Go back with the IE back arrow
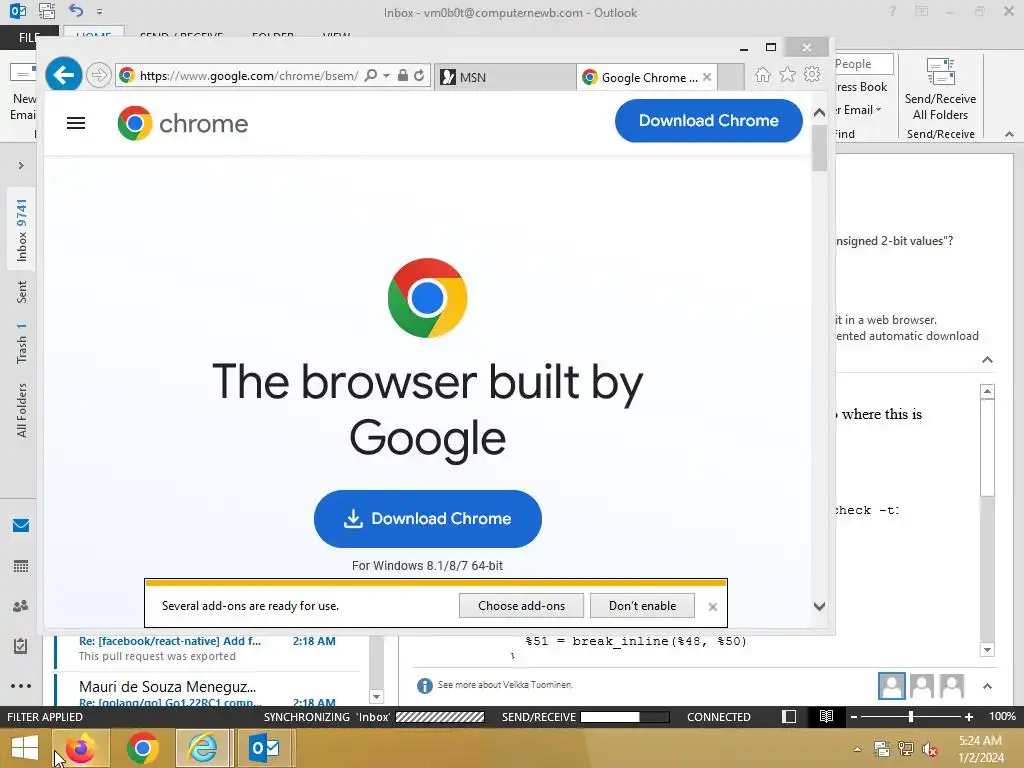Image resolution: width=1024 pixels, height=768 pixels. (63, 75)
